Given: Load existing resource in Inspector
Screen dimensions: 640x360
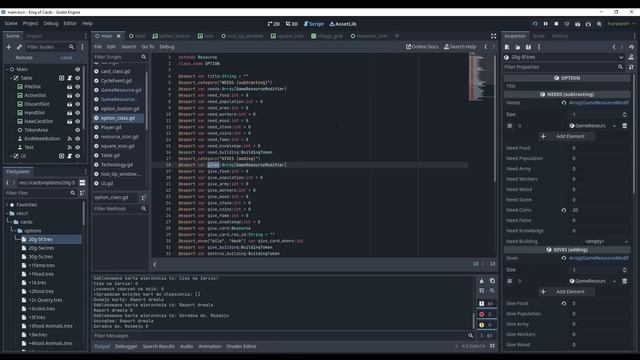Looking at the screenshot, I should point(518,47).
